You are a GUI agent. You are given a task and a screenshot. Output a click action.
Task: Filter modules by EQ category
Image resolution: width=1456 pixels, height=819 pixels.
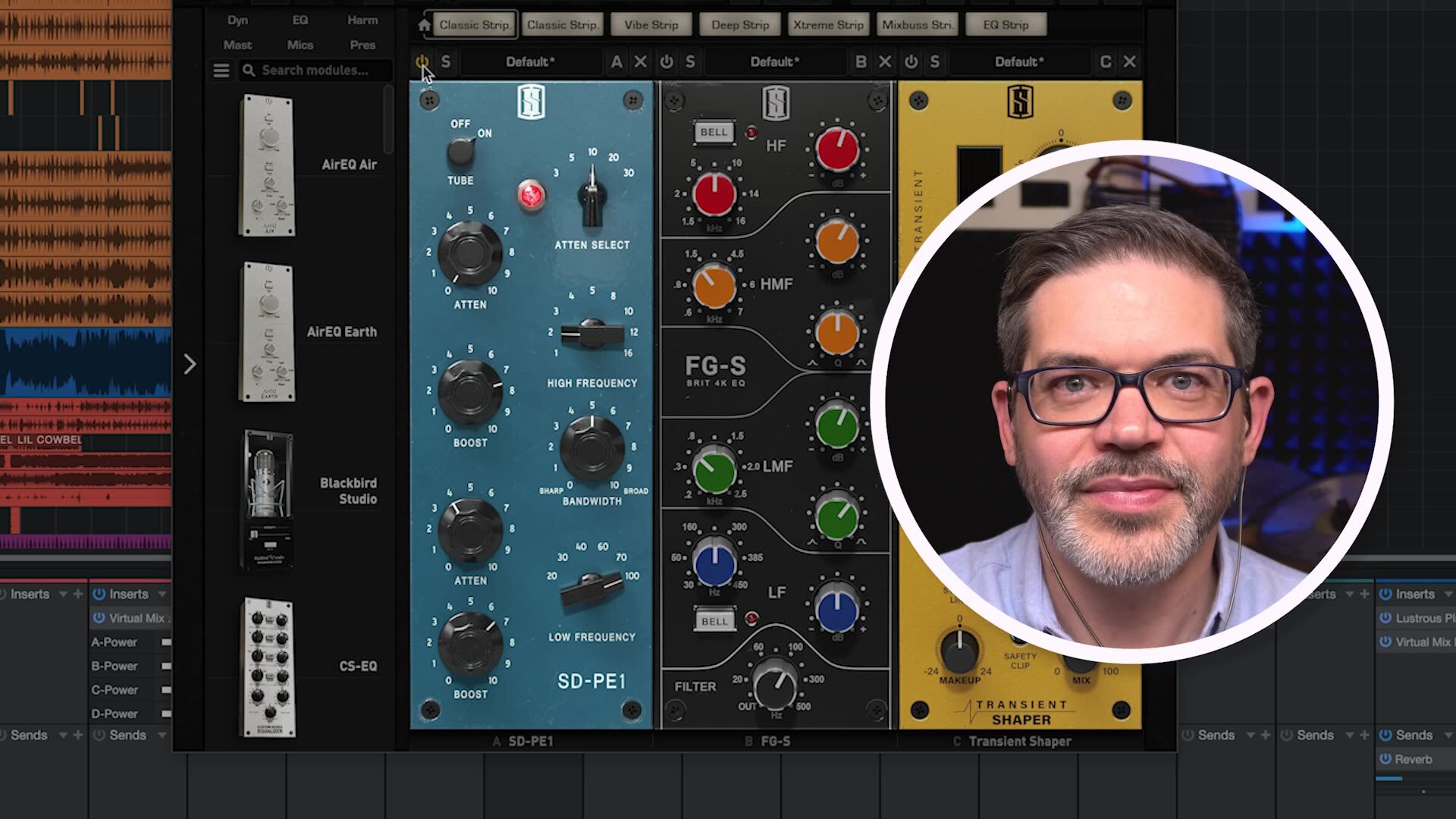(300, 20)
